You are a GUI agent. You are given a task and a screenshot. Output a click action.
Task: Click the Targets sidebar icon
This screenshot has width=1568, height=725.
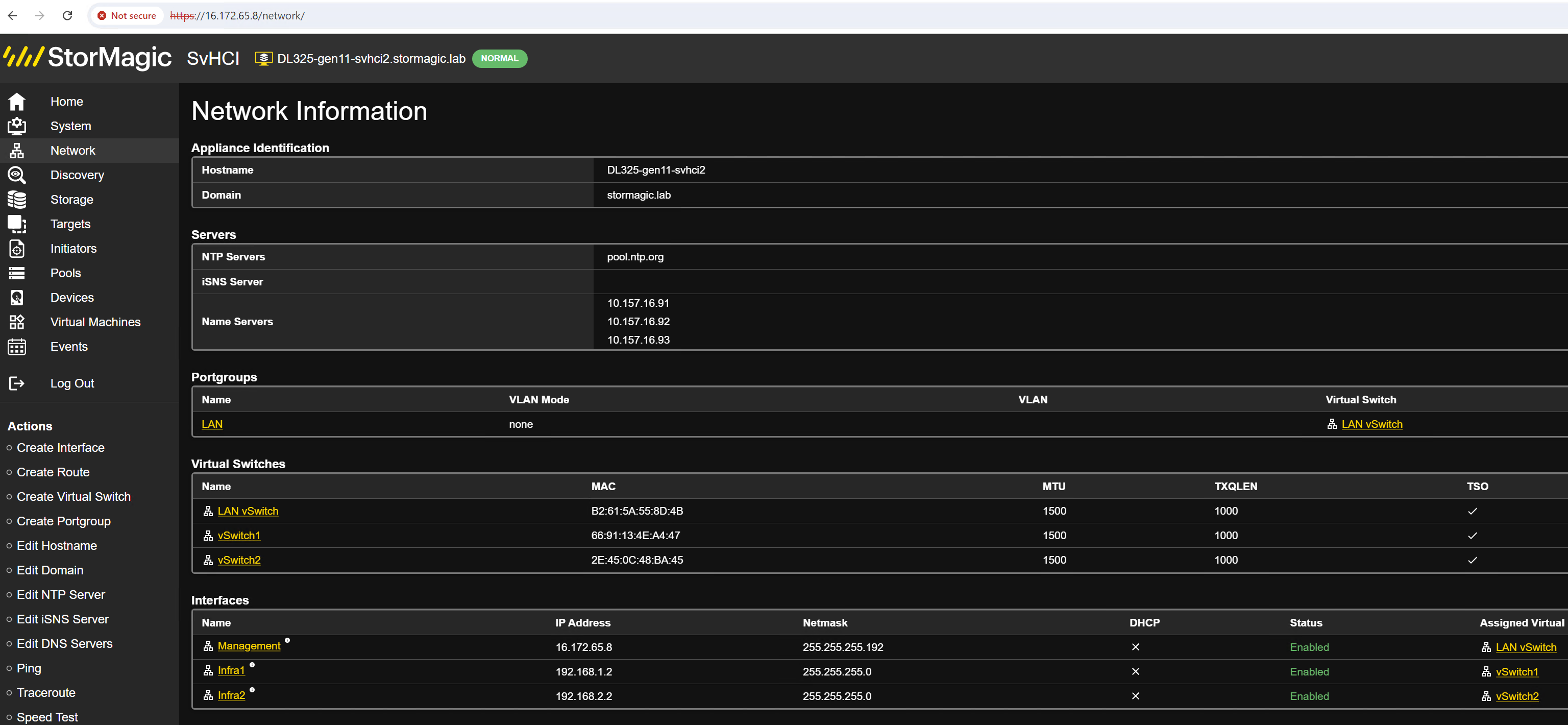[16, 224]
